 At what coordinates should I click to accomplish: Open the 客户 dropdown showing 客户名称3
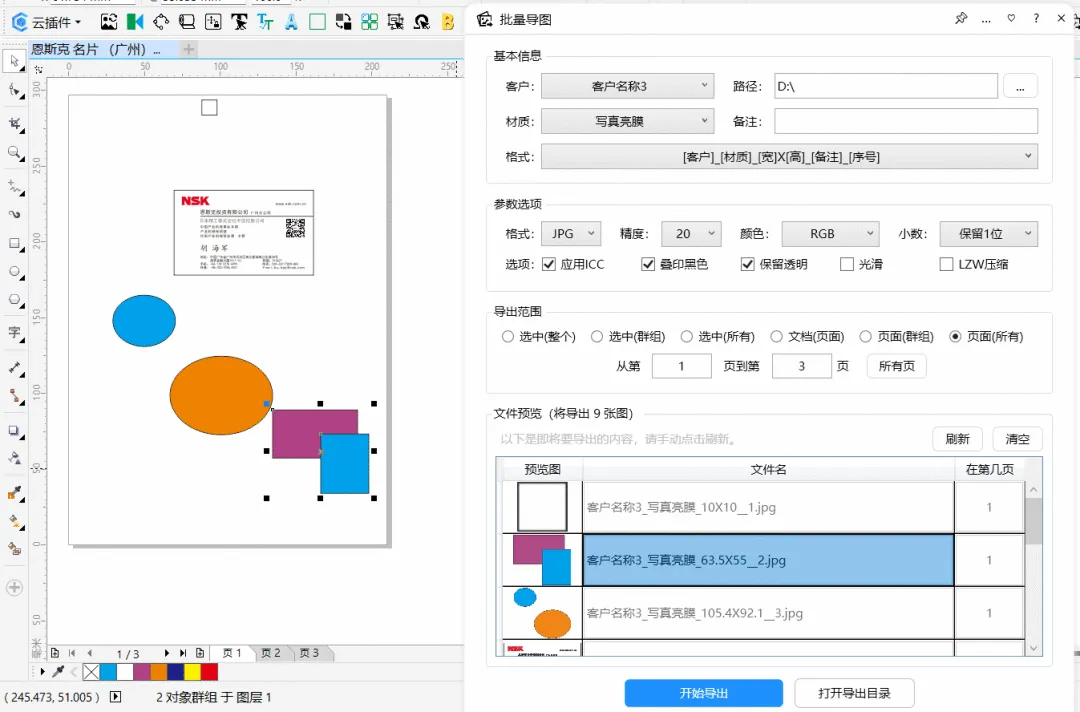click(x=627, y=86)
